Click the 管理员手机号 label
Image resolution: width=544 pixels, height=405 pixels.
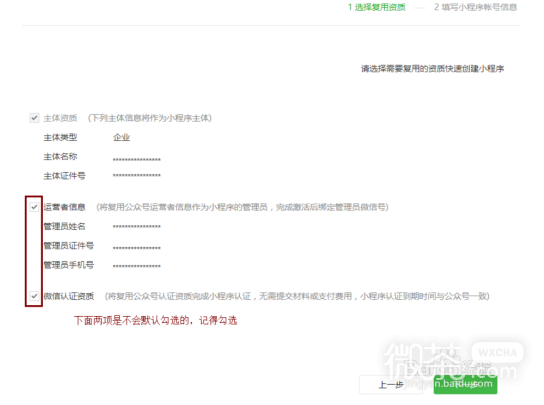(69, 265)
